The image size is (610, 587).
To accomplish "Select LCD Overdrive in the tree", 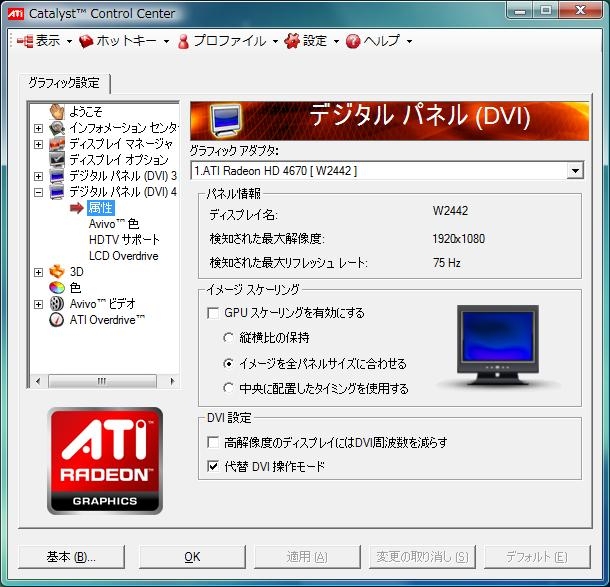I will 124,256.
